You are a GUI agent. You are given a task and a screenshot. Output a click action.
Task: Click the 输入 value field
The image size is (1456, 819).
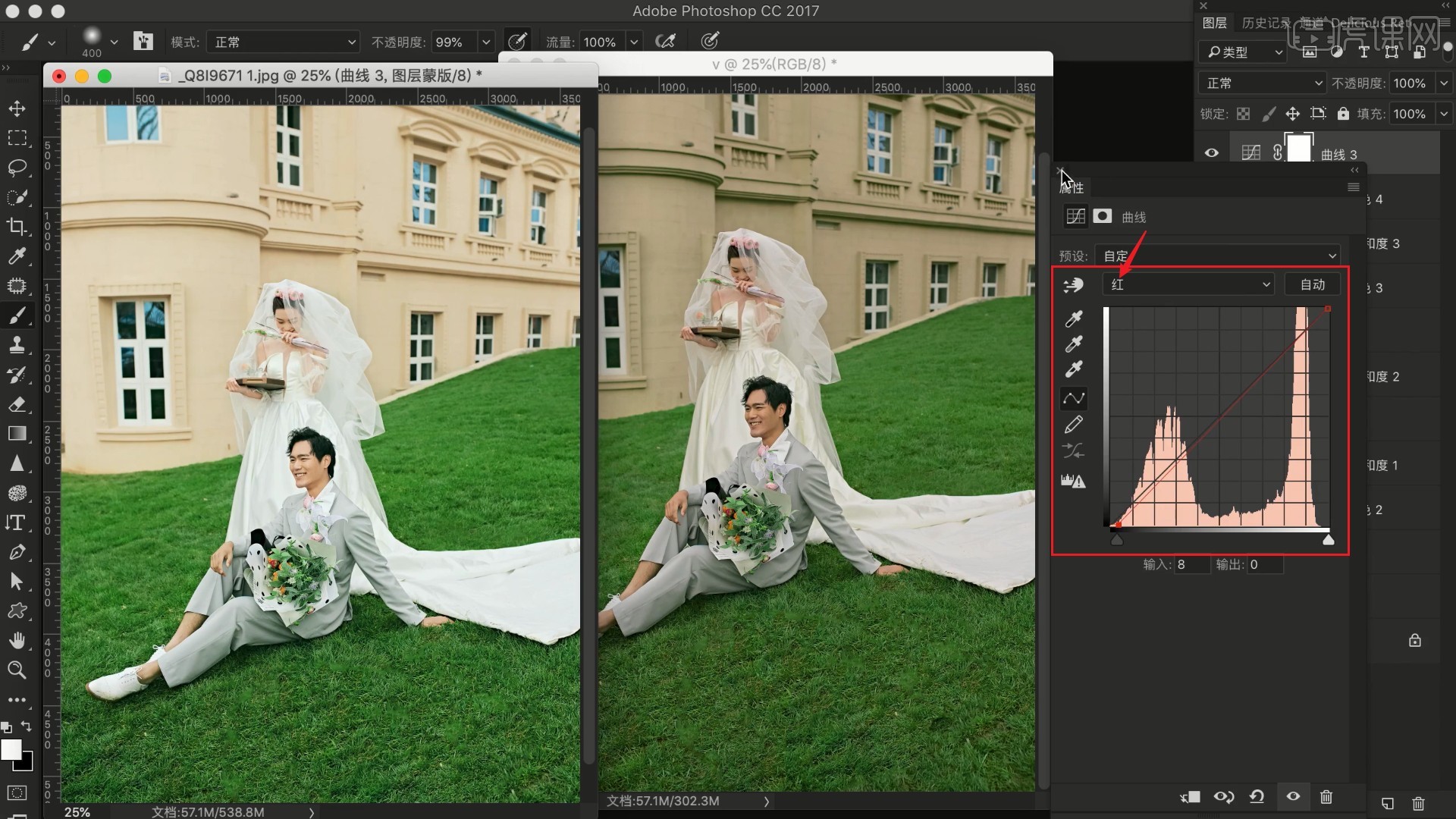pyautogui.click(x=1191, y=565)
